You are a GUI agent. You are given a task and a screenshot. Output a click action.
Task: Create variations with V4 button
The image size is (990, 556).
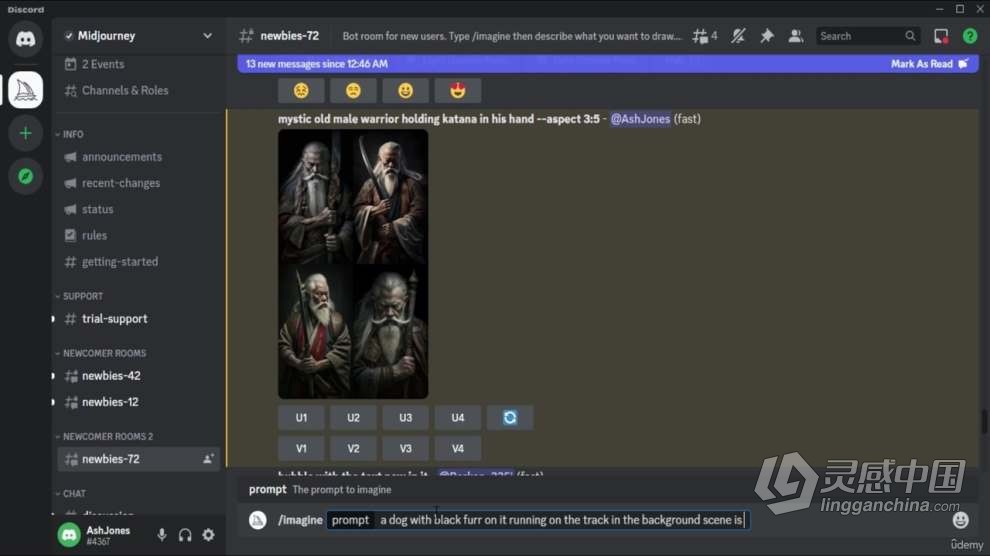[x=458, y=449]
